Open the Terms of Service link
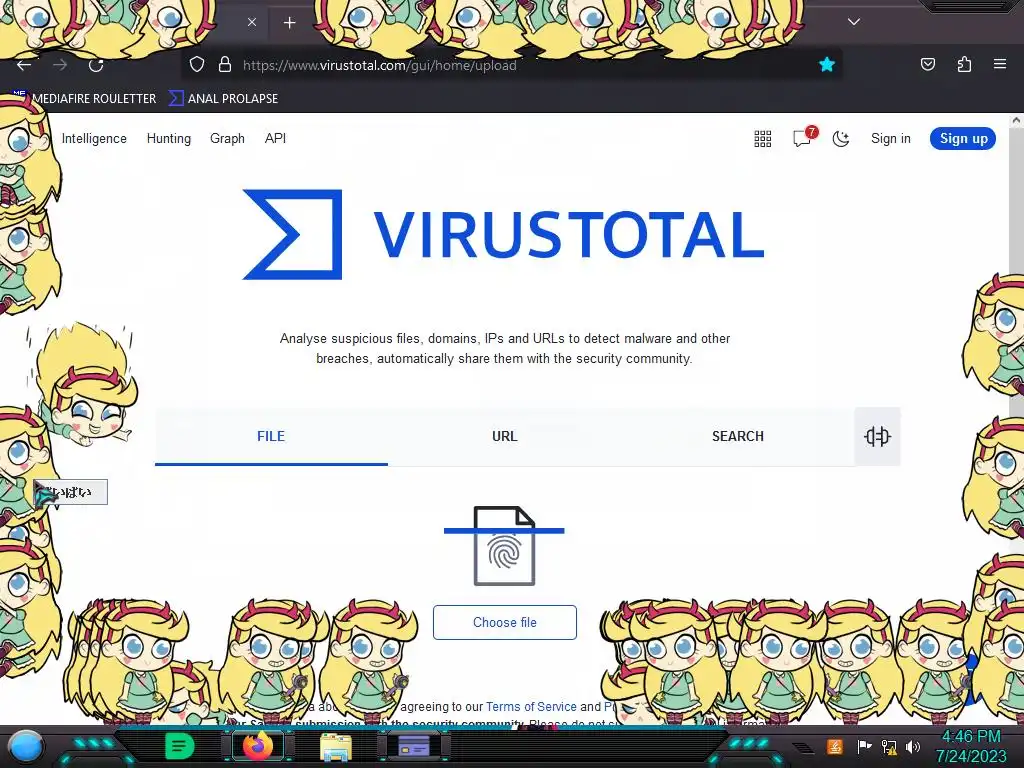 tap(531, 707)
